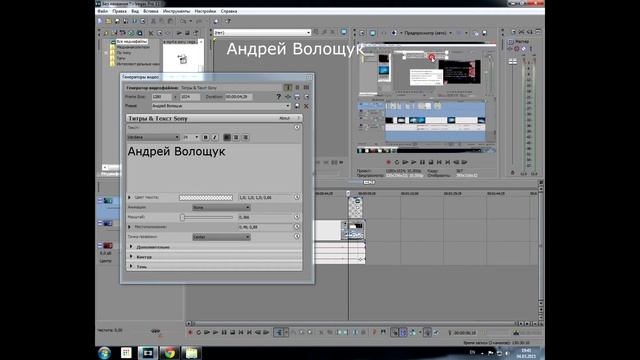Open Google Chrome from the taskbar

pyautogui.click(x=169, y=353)
